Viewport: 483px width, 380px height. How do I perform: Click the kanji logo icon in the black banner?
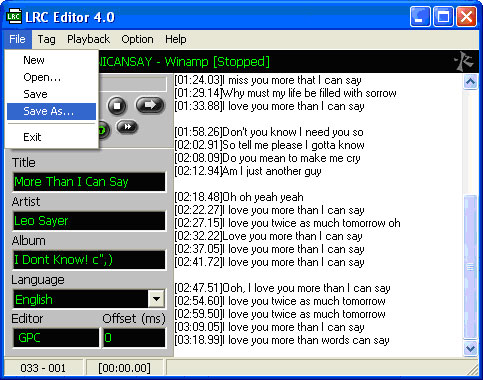pos(464,61)
